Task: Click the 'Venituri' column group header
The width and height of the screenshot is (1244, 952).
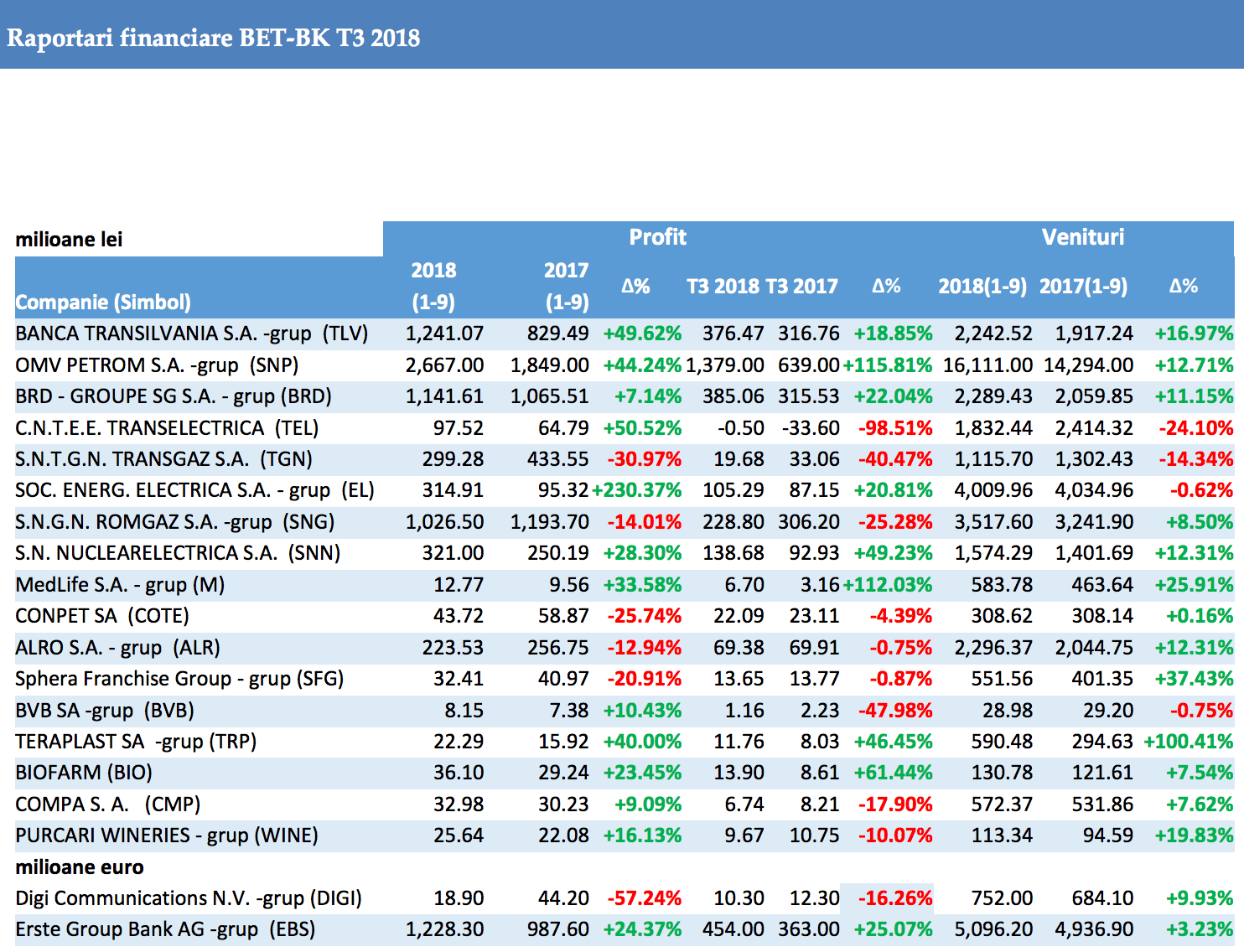Action: click(1083, 237)
